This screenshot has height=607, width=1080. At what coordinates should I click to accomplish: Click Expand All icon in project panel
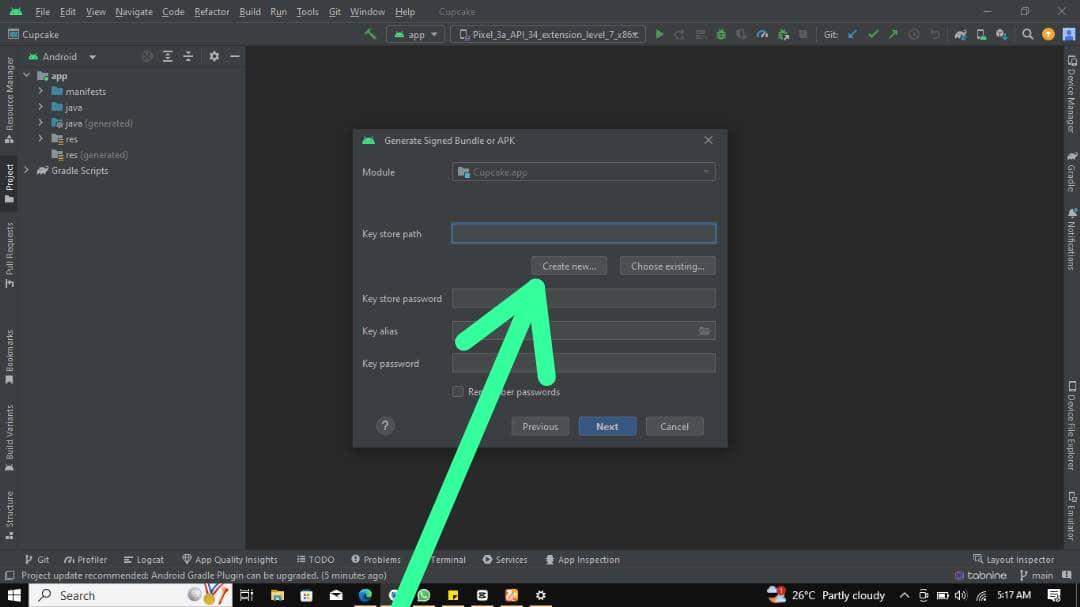pyautogui.click(x=167, y=56)
